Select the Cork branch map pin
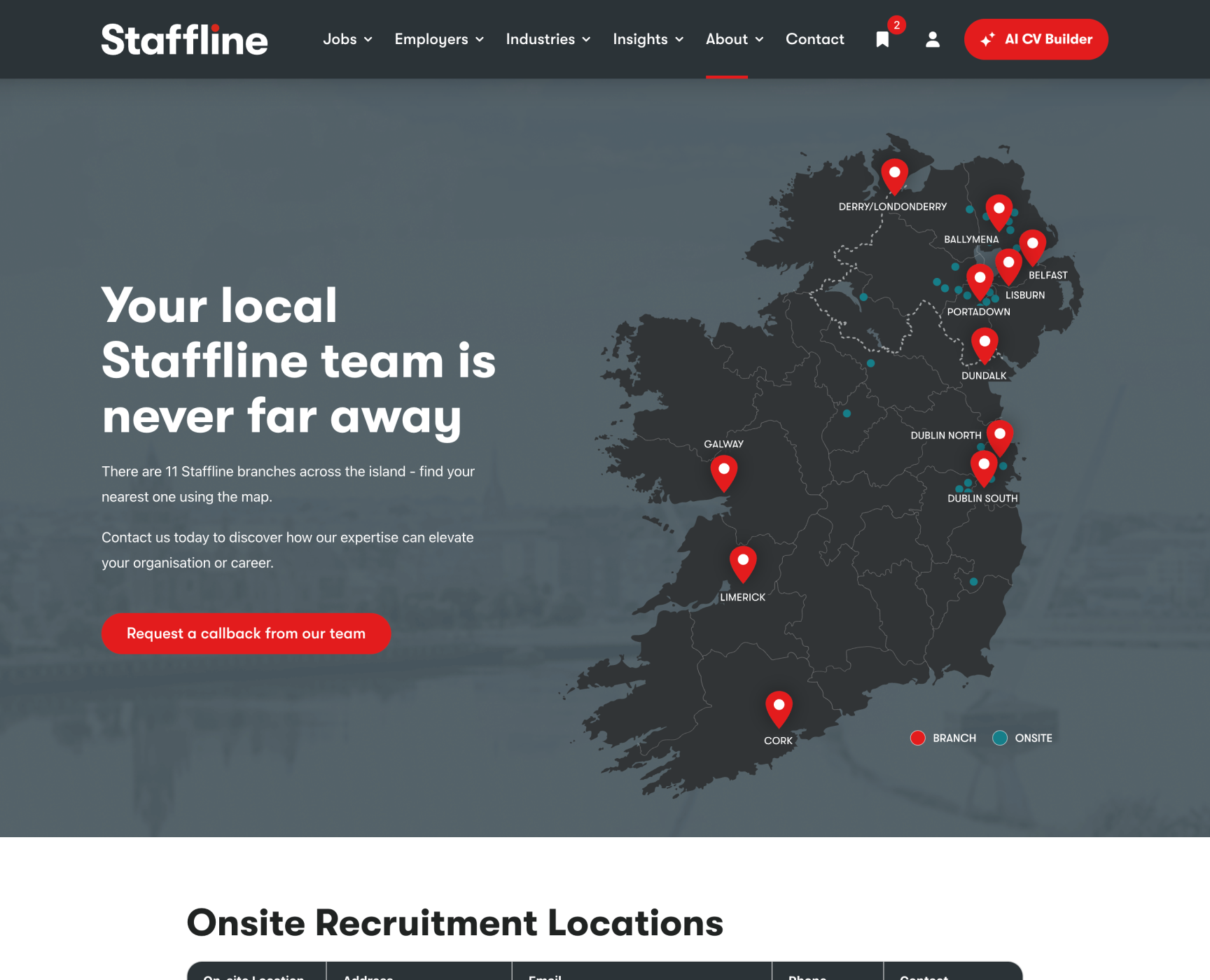This screenshot has height=980, width=1210. [778, 708]
